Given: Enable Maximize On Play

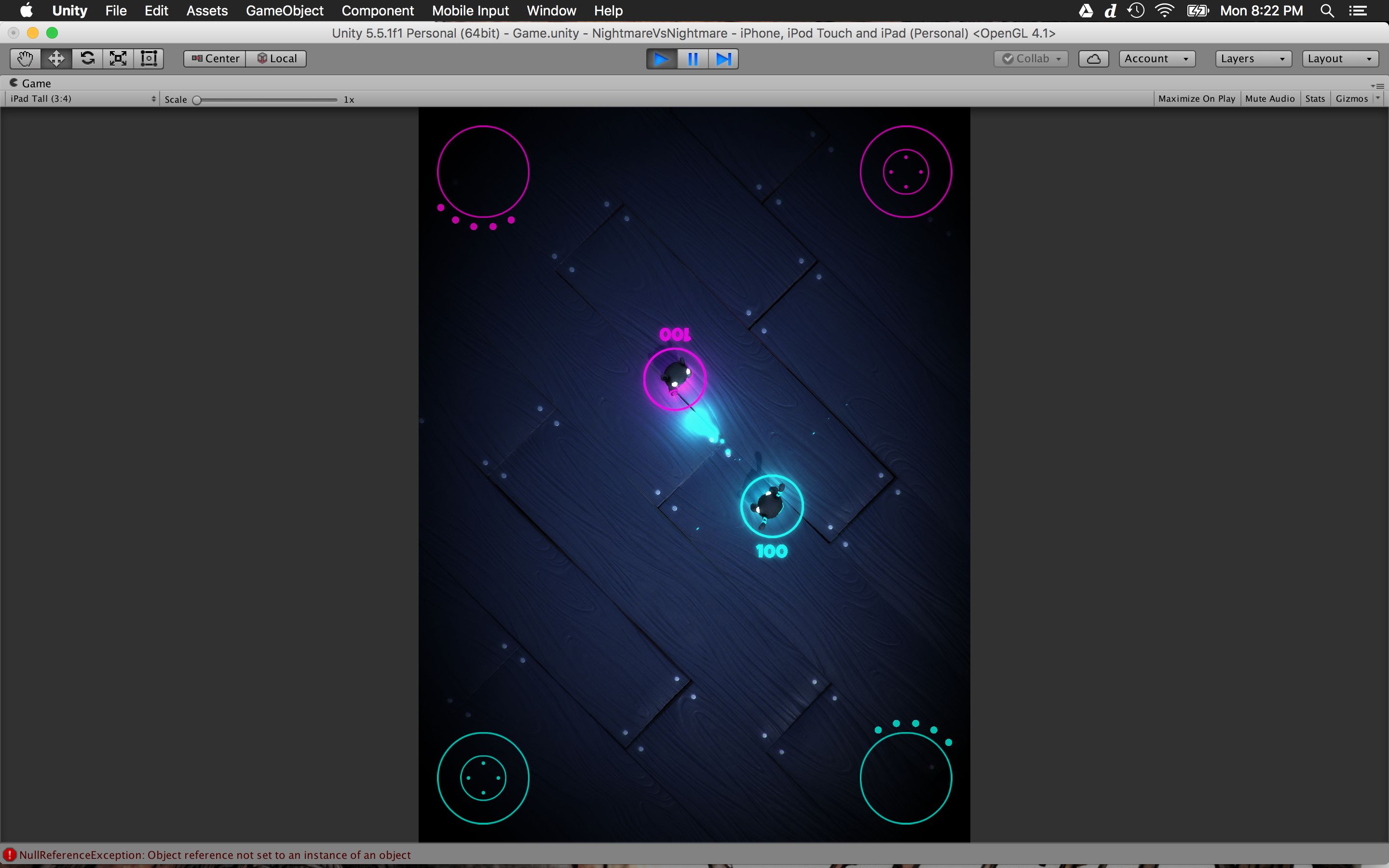Looking at the screenshot, I should [x=1196, y=99].
